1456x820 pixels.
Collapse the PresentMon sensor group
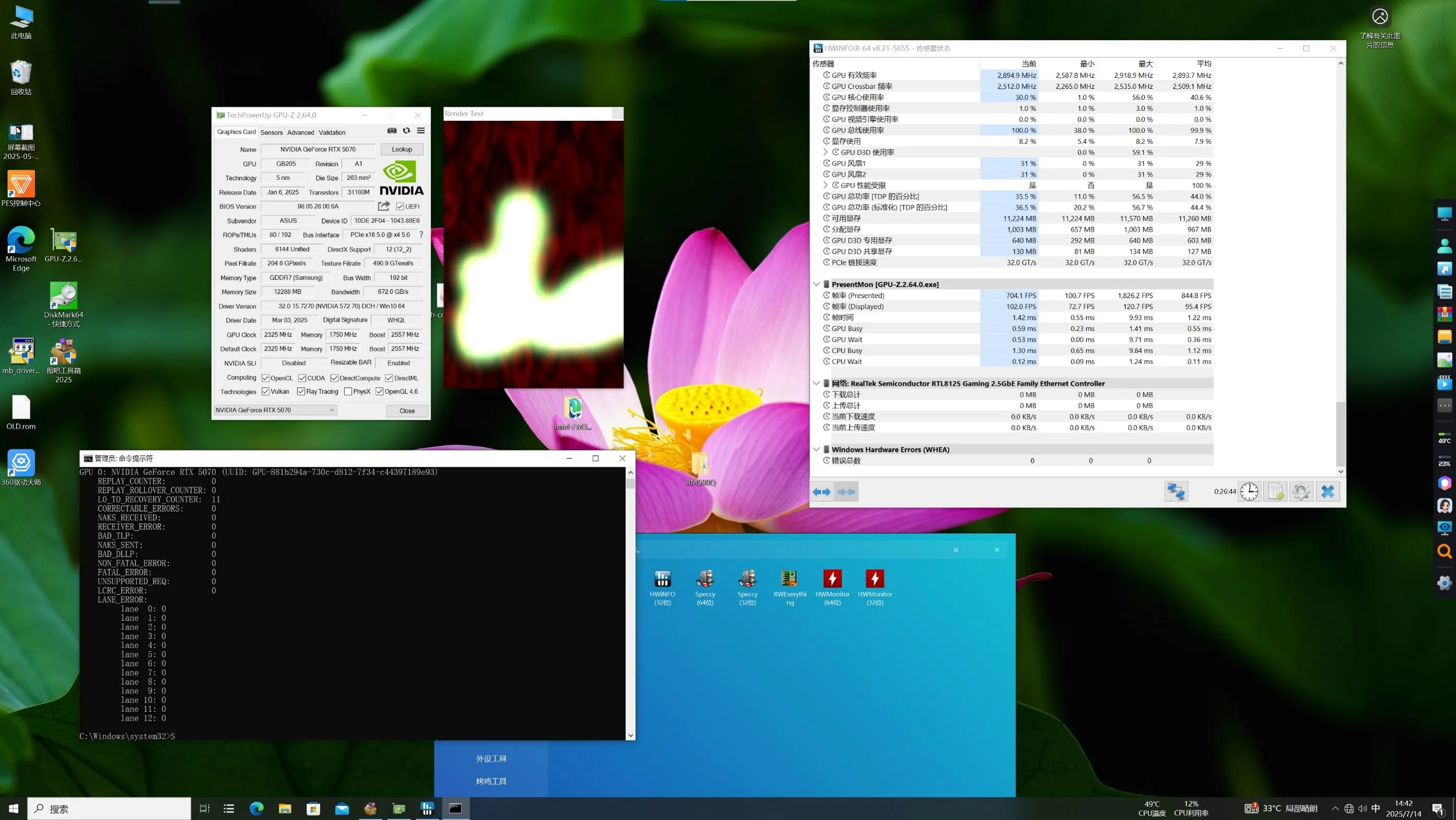pos(816,284)
